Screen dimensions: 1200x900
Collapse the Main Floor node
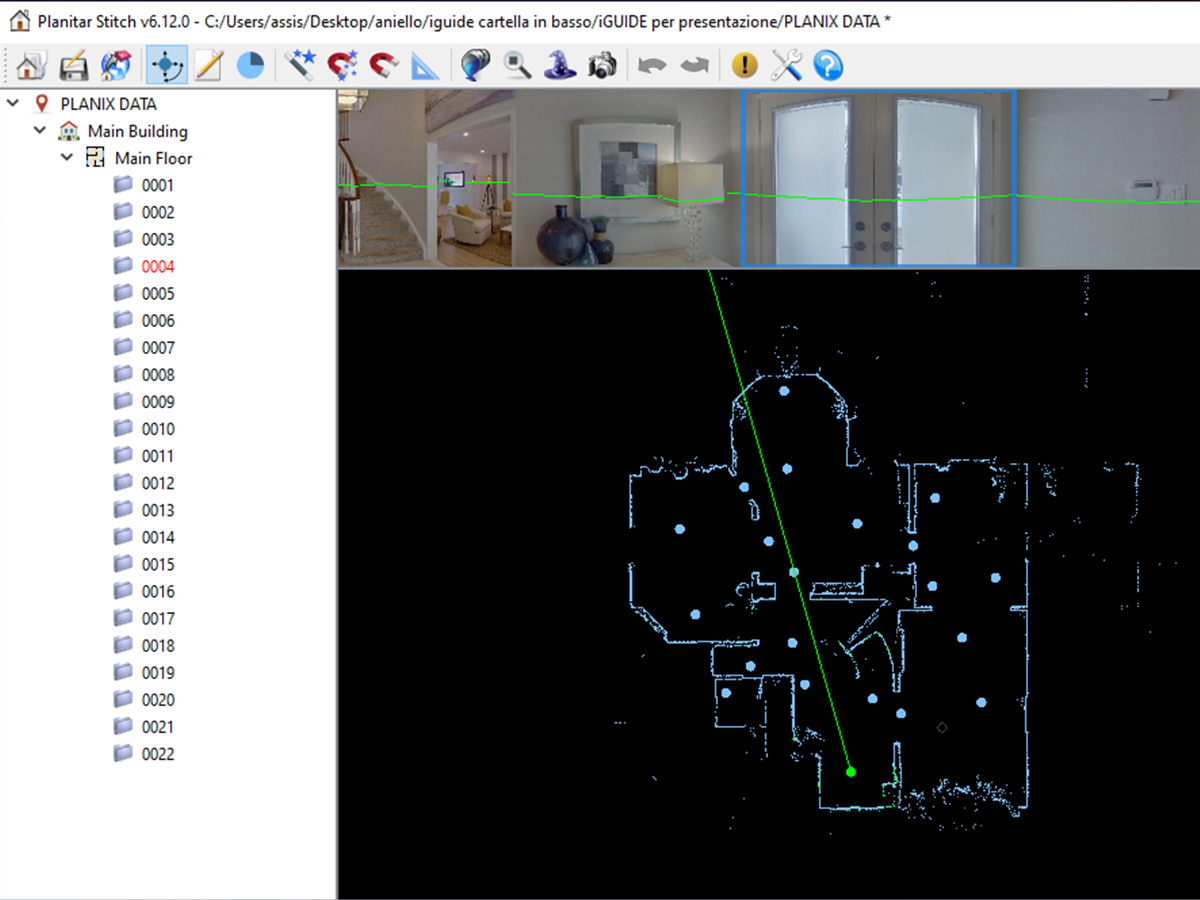[x=67, y=157]
